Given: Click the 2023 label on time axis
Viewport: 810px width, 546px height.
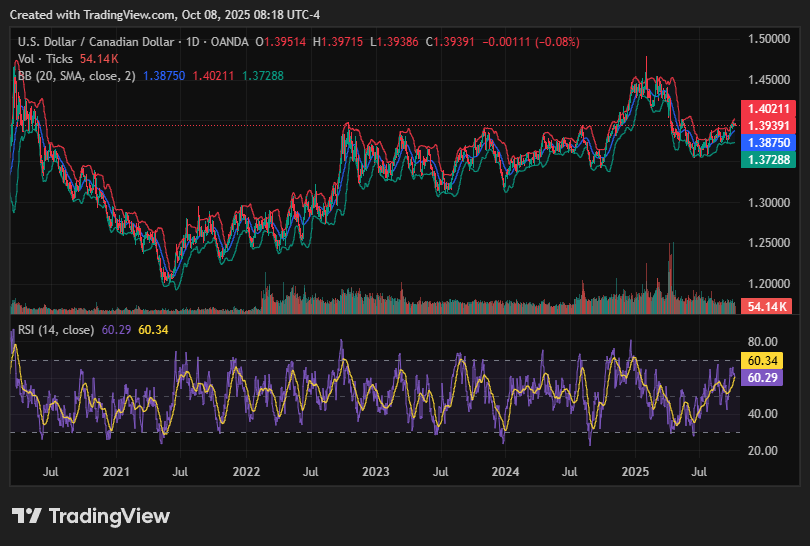Looking at the screenshot, I should pyautogui.click(x=375, y=470).
